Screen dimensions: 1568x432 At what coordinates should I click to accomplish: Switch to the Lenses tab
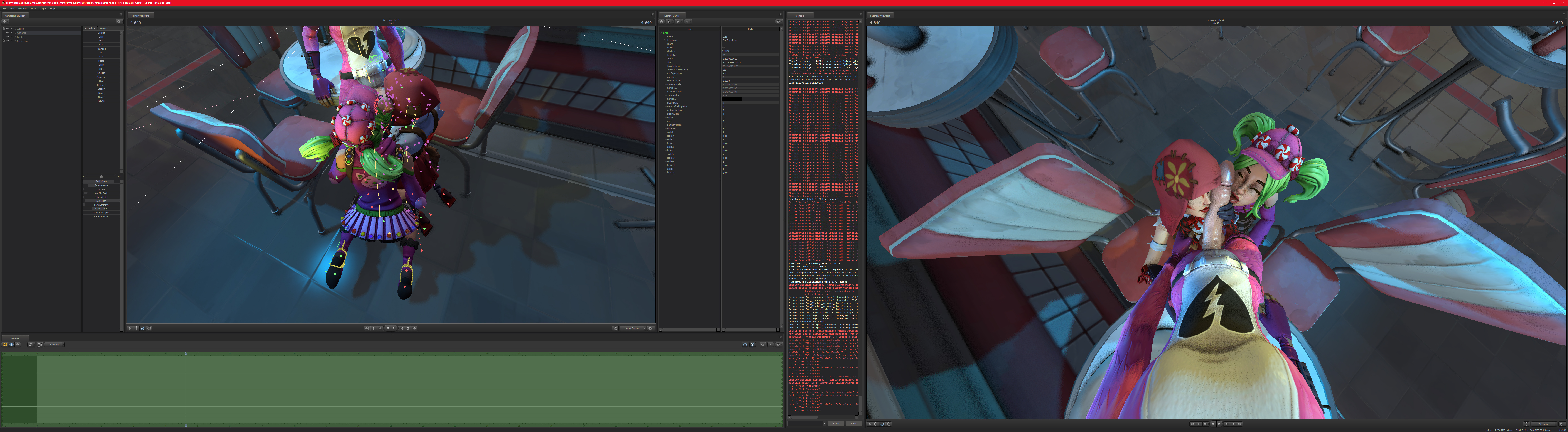(103, 29)
